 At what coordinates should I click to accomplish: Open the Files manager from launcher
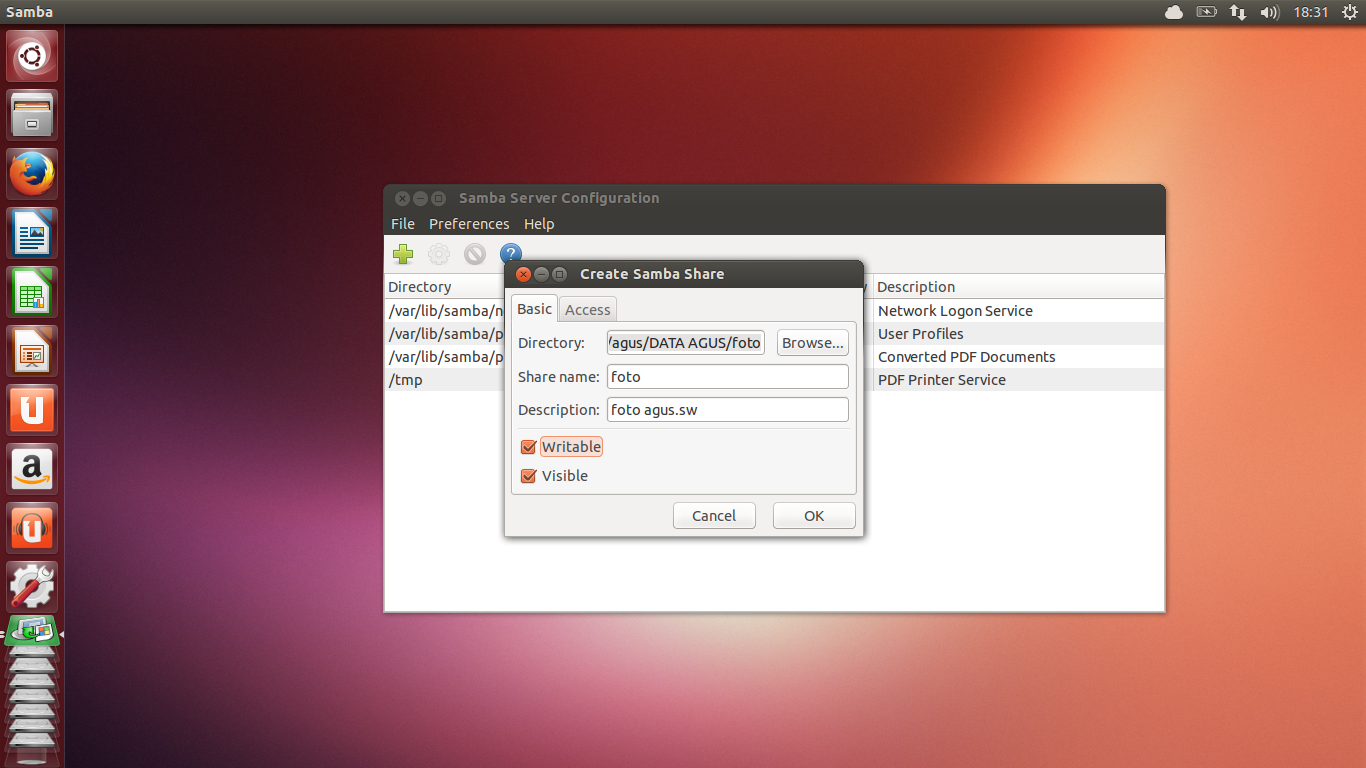(33, 115)
